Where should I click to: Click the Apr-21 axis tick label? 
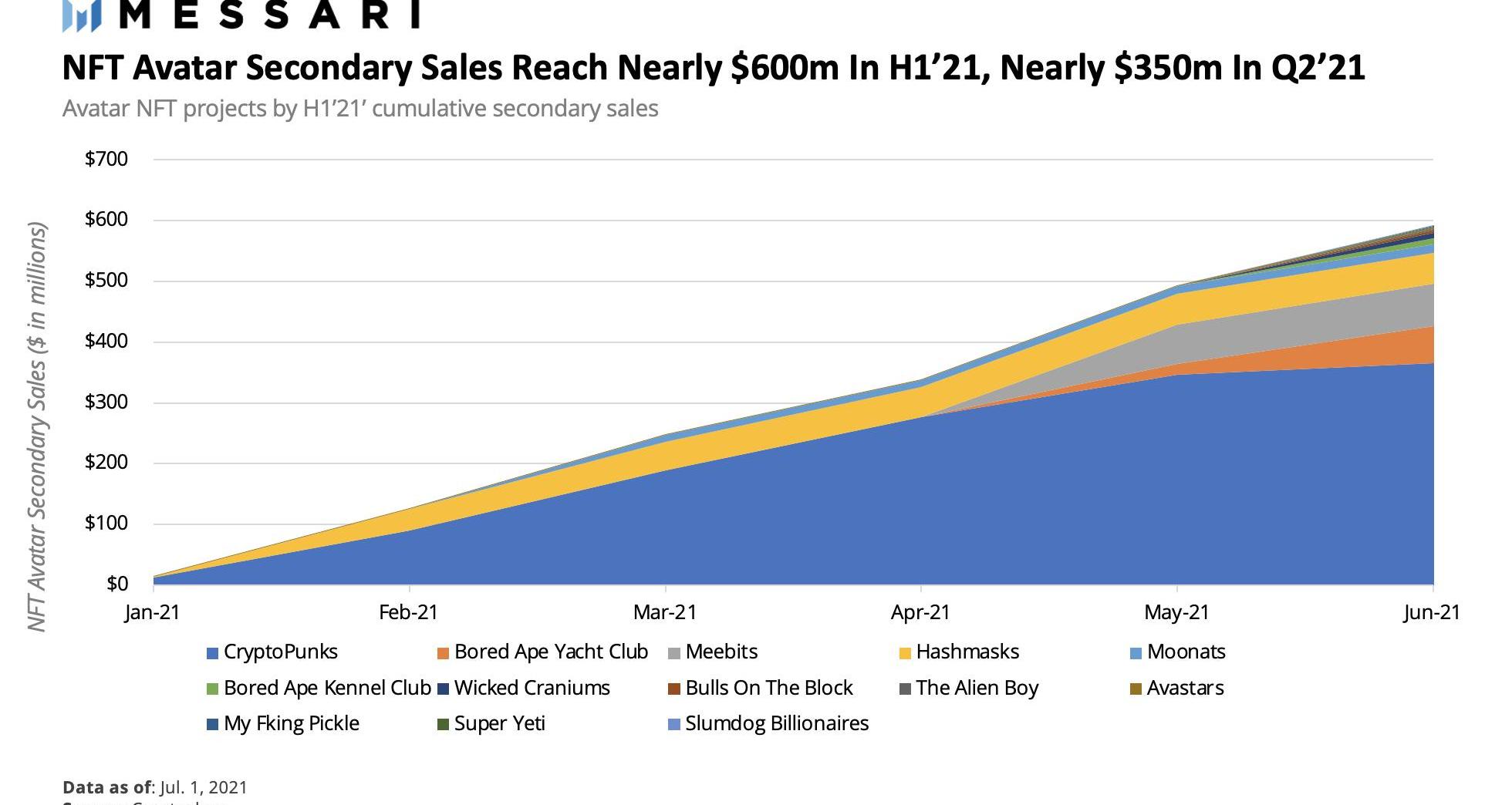[920, 613]
